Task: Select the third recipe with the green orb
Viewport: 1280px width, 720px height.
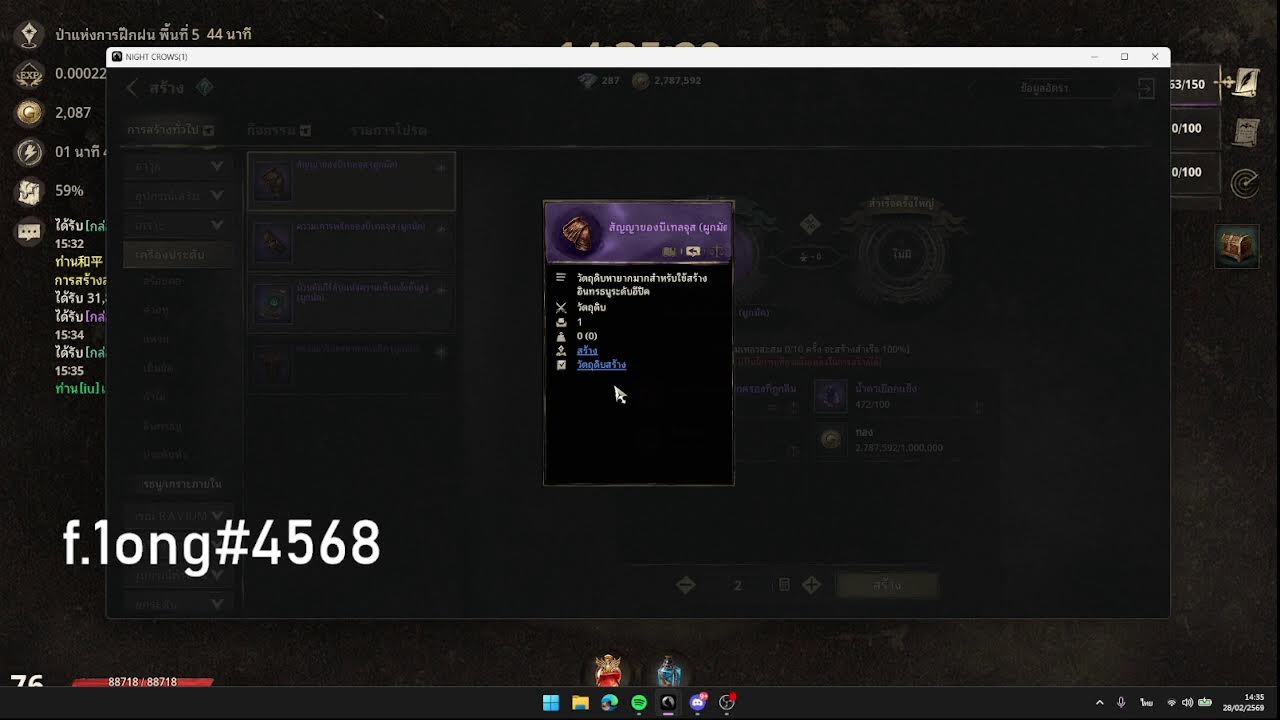Action: pyautogui.click(x=272, y=302)
